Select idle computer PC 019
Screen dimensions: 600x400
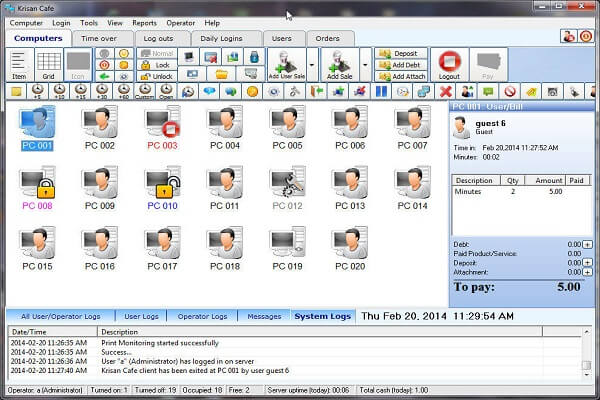[x=287, y=249]
